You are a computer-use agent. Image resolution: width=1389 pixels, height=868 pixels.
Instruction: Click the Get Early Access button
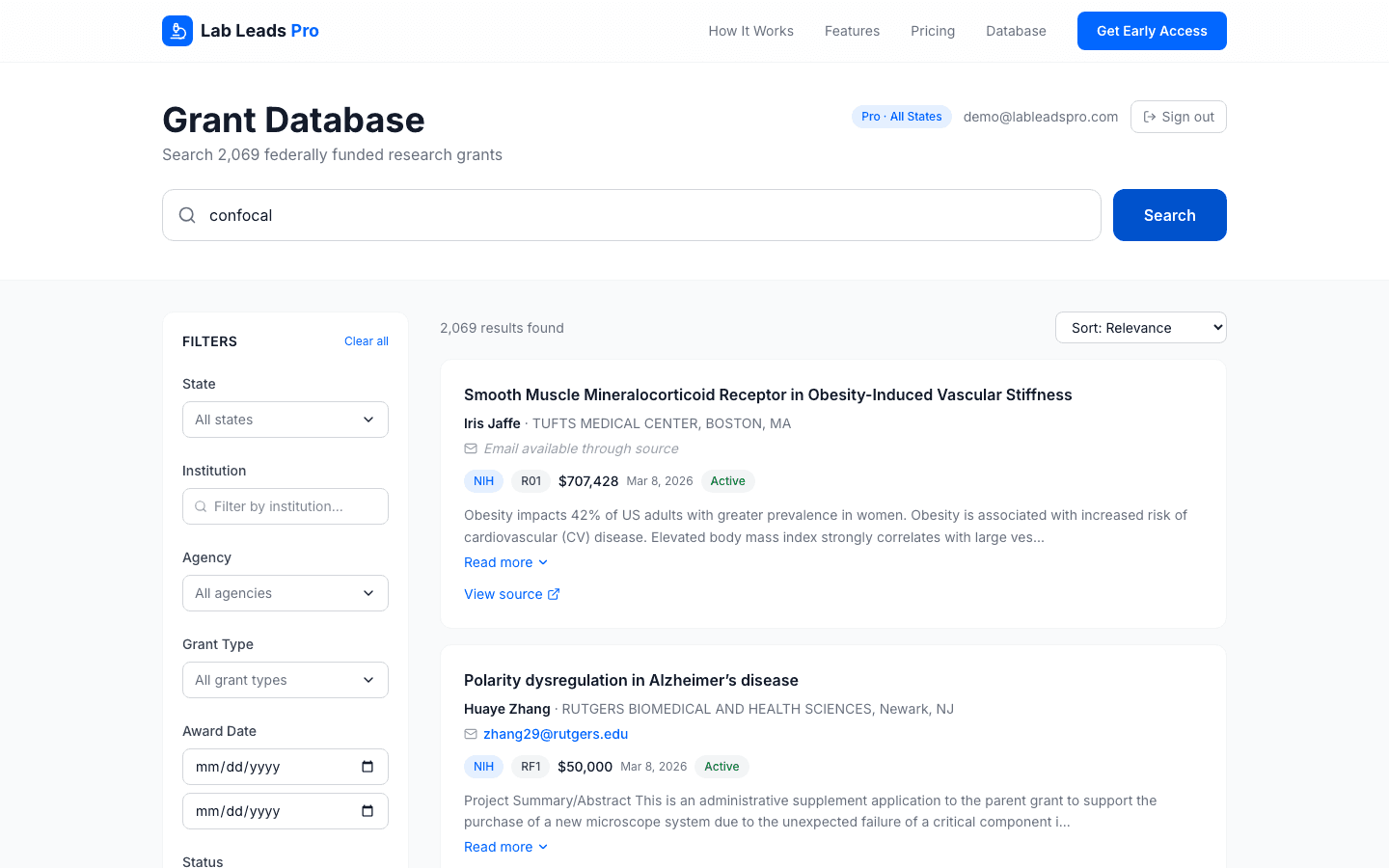[x=1152, y=31]
